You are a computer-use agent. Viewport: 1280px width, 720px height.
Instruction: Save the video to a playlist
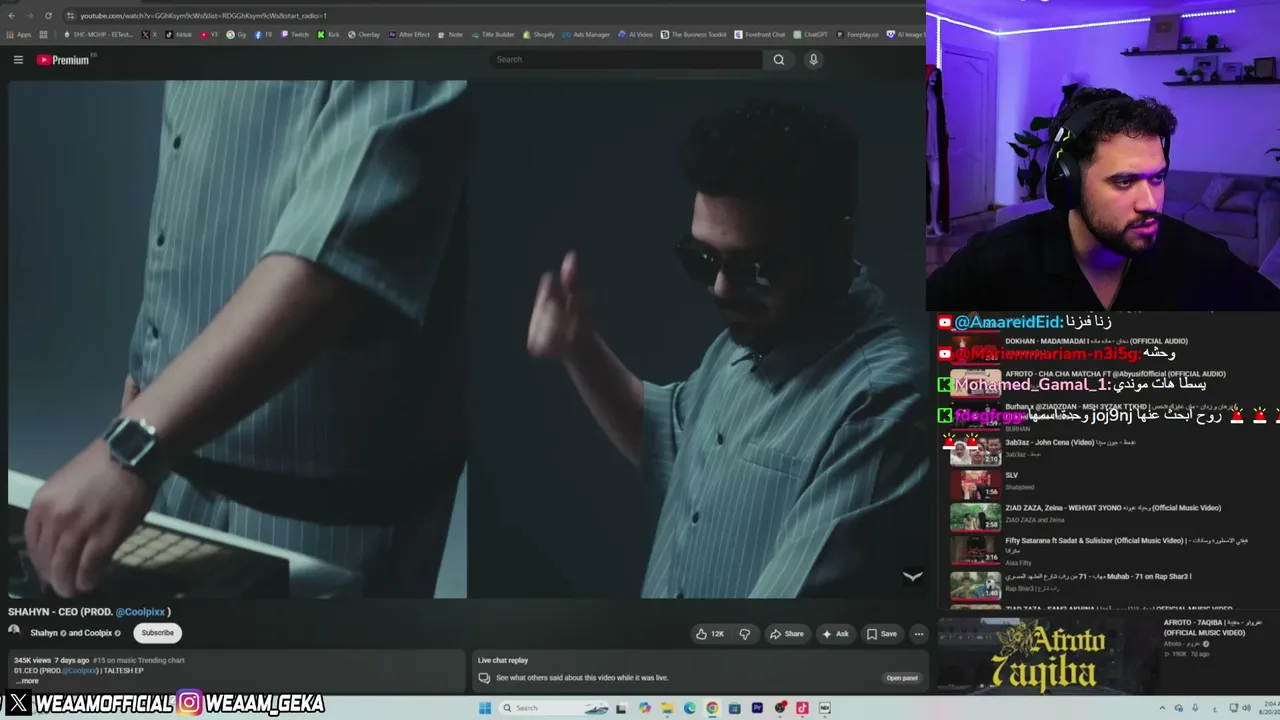coord(881,634)
